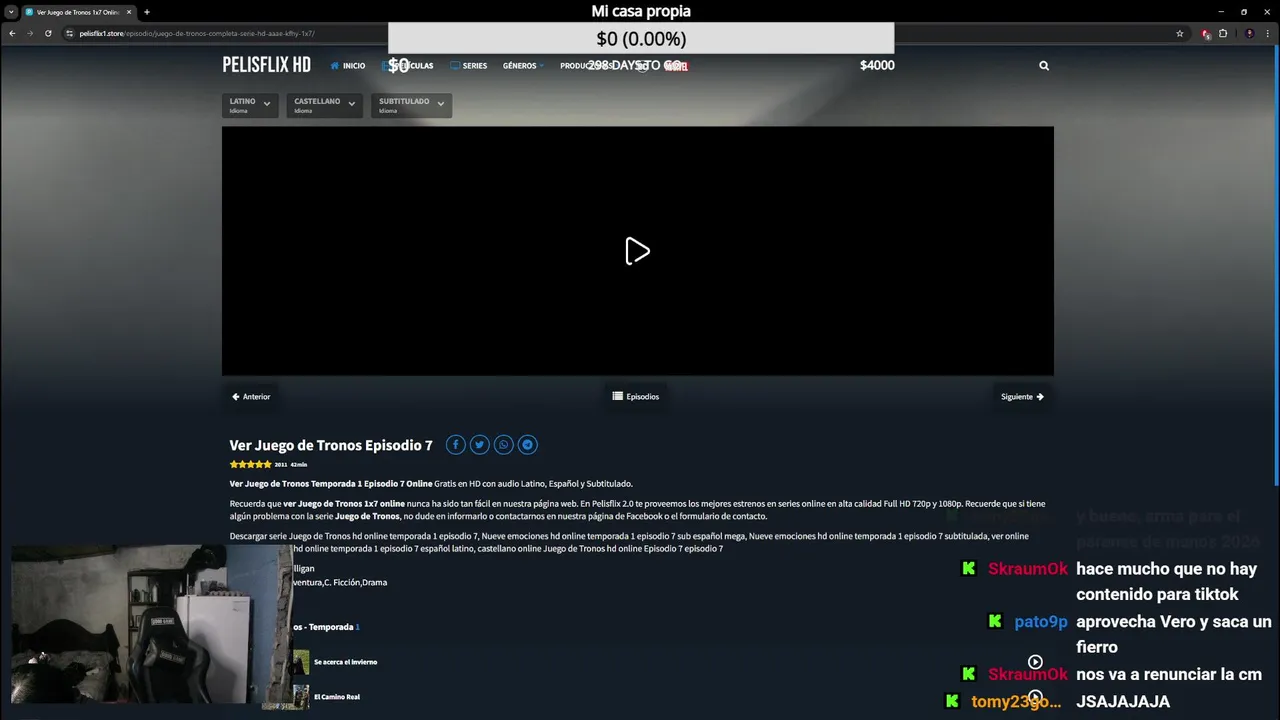This screenshot has width=1280, height=720.
Task: Click the $4000 goal amount
Action: click(x=877, y=65)
